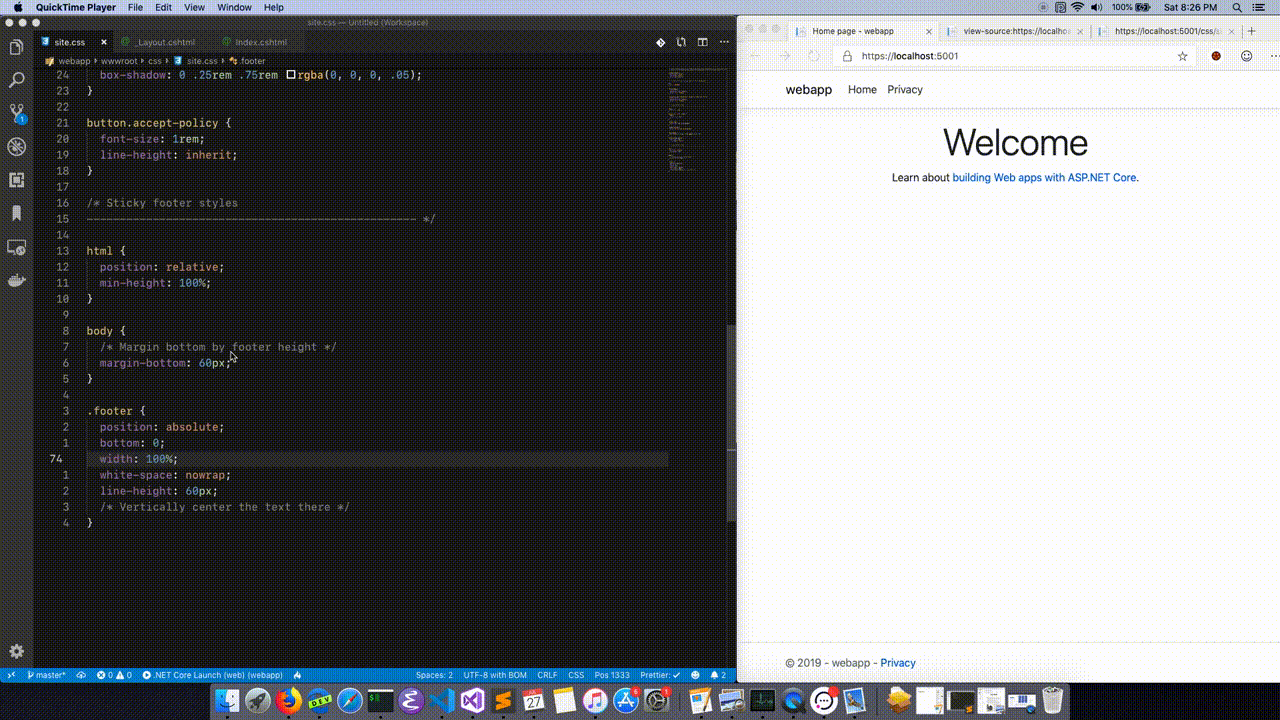Viewport: 1280px width, 720px height.
Task: Open Spotlight search in menu bar
Action: [x=1238, y=7]
